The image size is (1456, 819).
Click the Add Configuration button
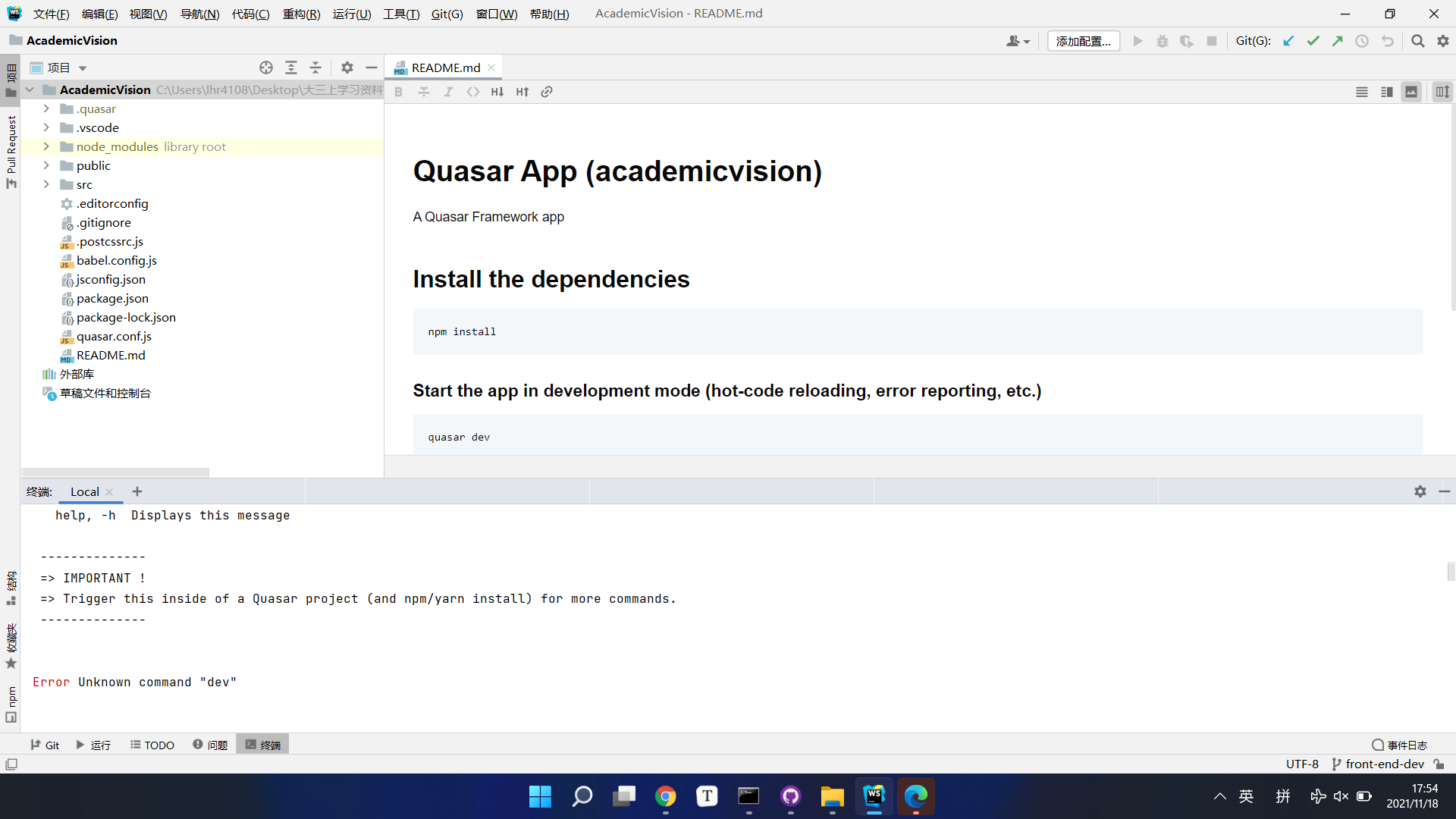click(1083, 41)
